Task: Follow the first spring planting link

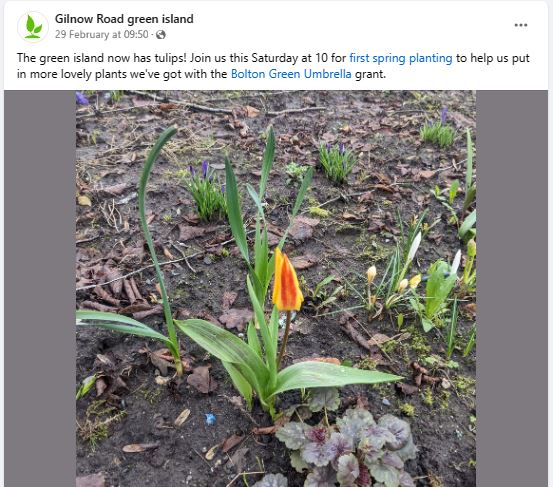Action: (401, 58)
